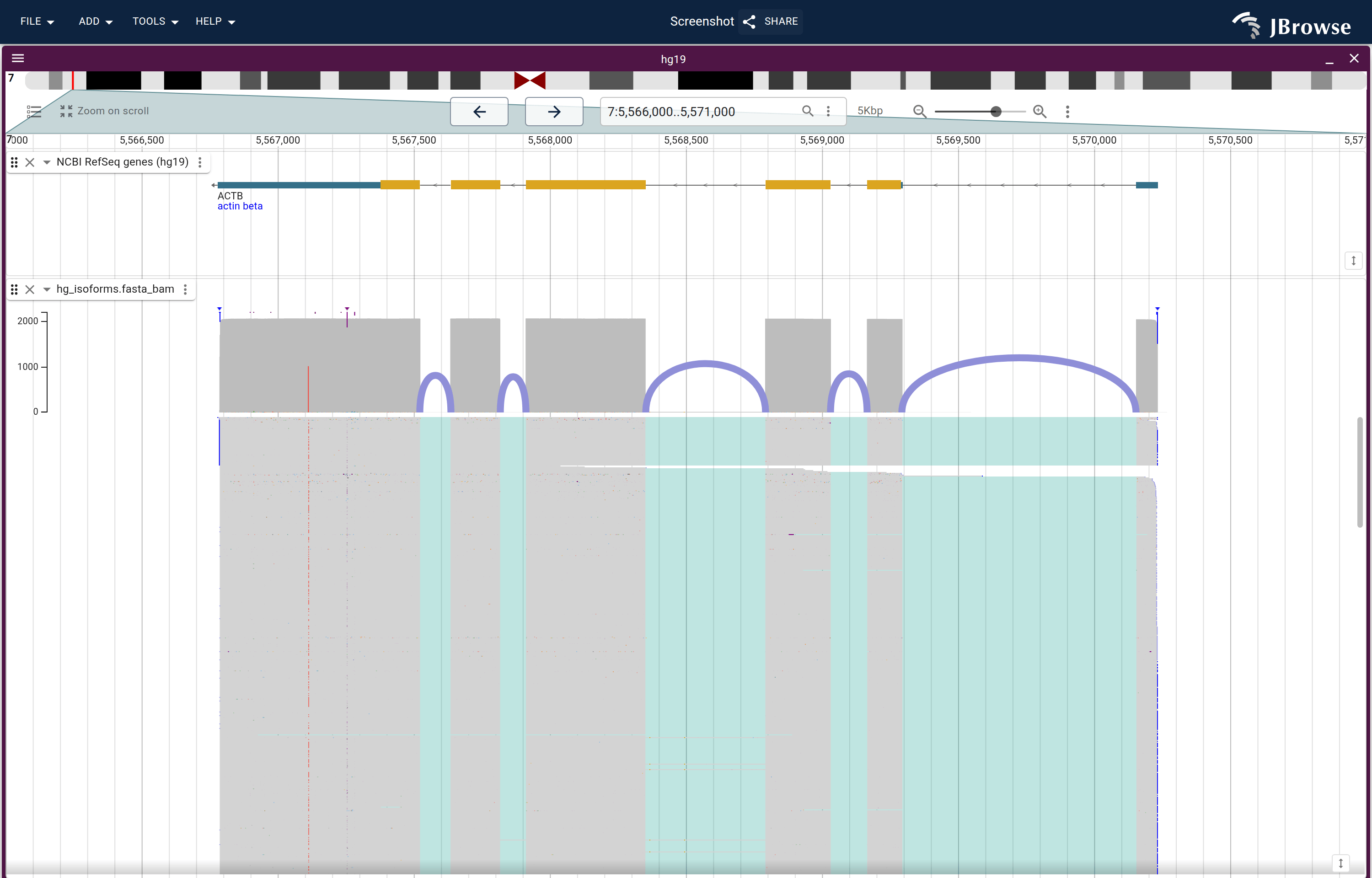Toggle Zoom on scroll mode
Image resolution: width=1372 pixels, height=878 pixels.
pos(104,111)
